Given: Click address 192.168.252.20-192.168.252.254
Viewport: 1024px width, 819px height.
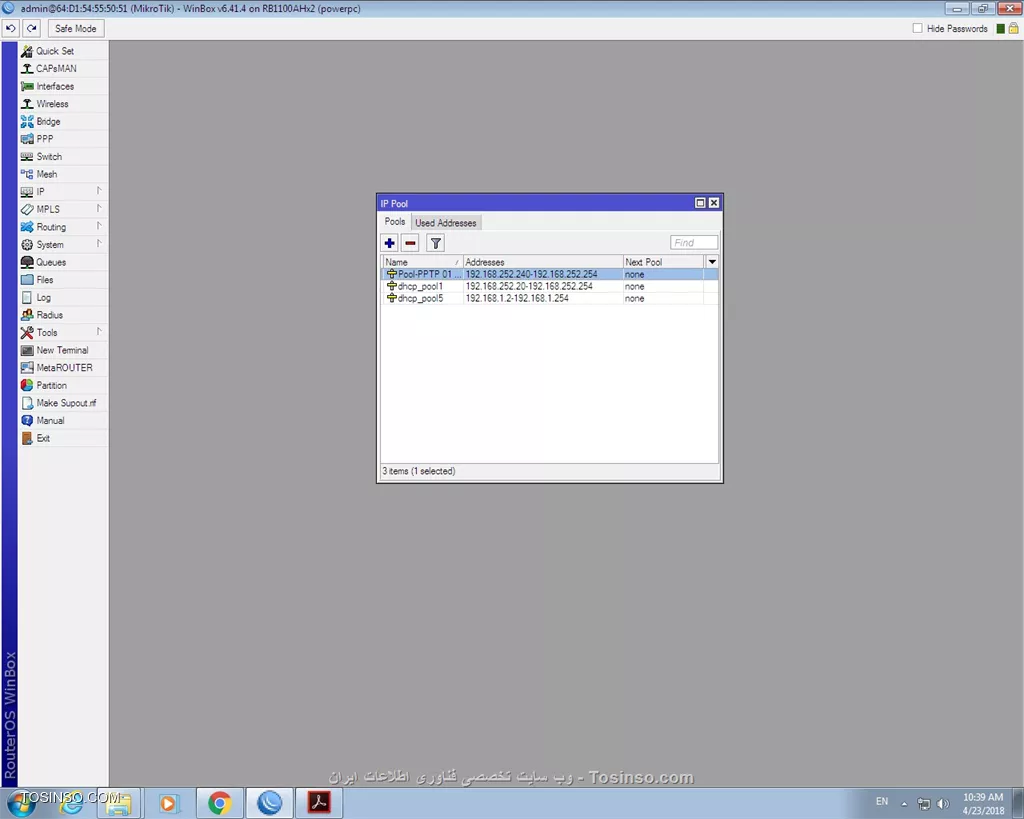Looking at the screenshot, I should pyautogui.click(x=529, y=286).
